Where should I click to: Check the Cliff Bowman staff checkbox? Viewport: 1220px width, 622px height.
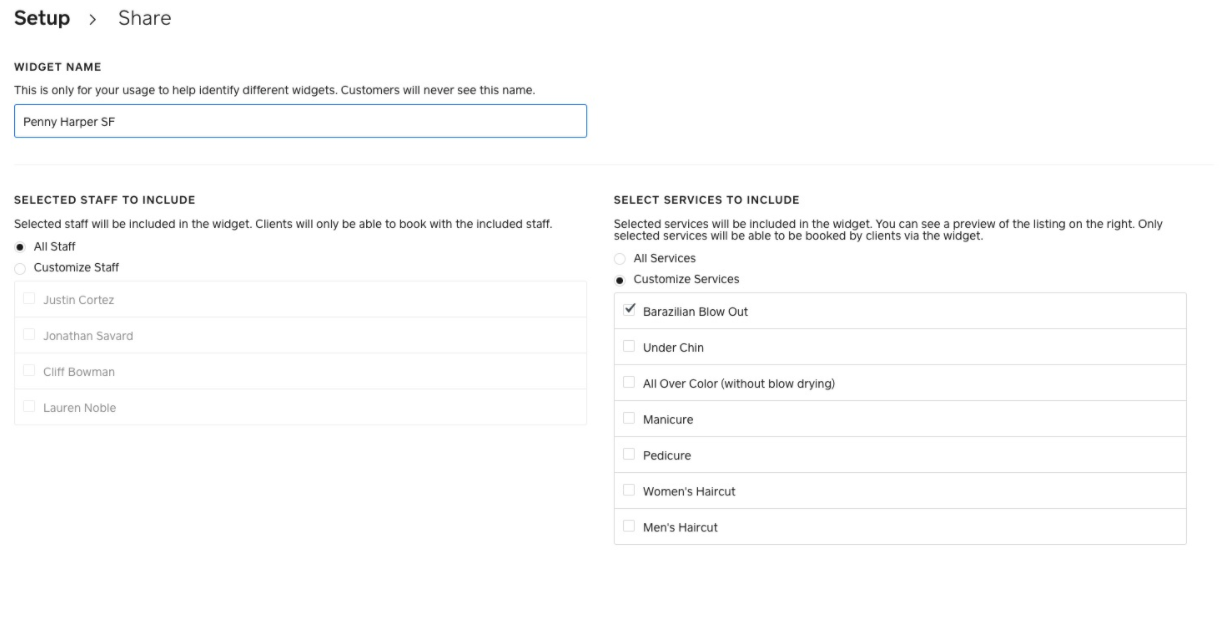pos(29,370)
